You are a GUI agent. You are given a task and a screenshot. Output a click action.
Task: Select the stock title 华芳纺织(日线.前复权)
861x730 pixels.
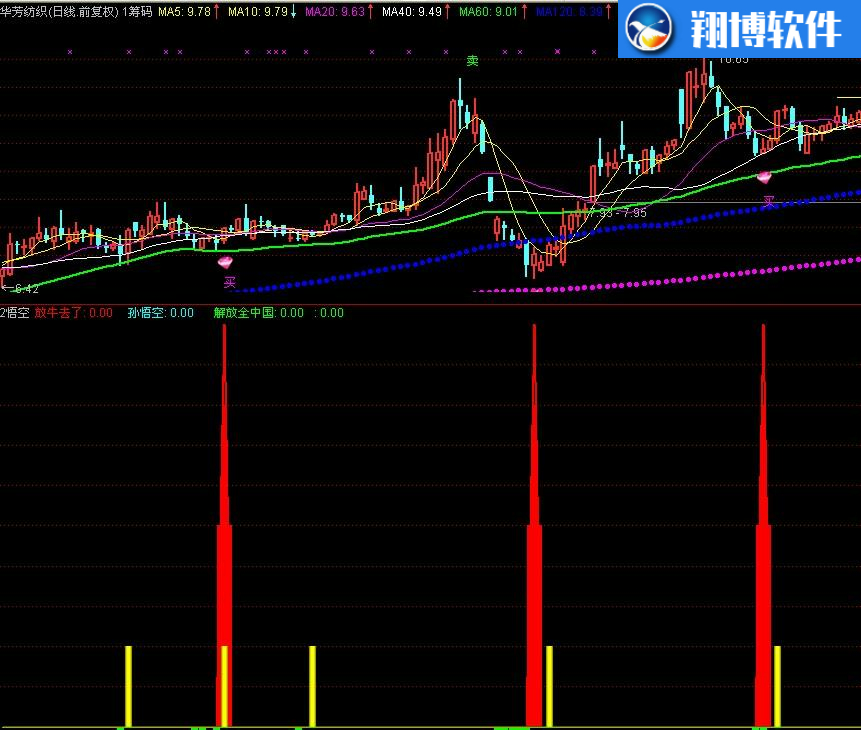59,12
